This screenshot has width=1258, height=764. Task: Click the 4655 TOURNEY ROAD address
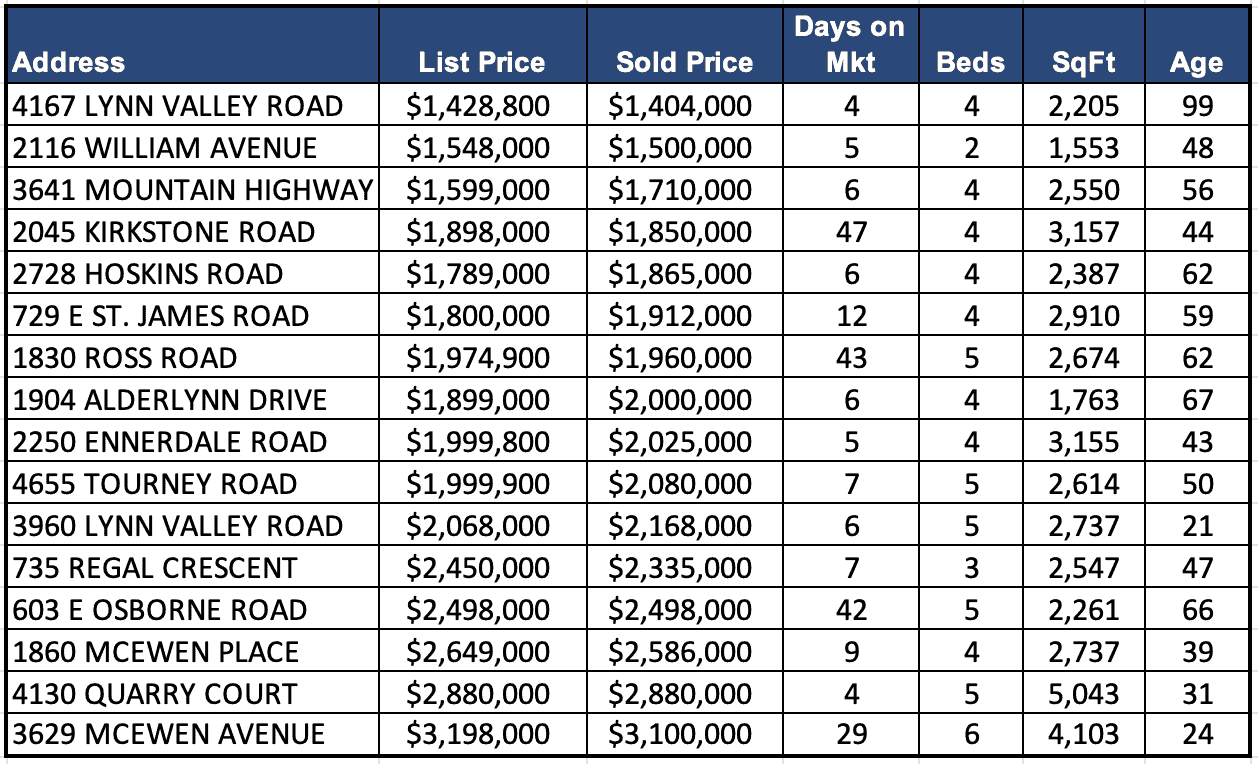click(155, 484)
